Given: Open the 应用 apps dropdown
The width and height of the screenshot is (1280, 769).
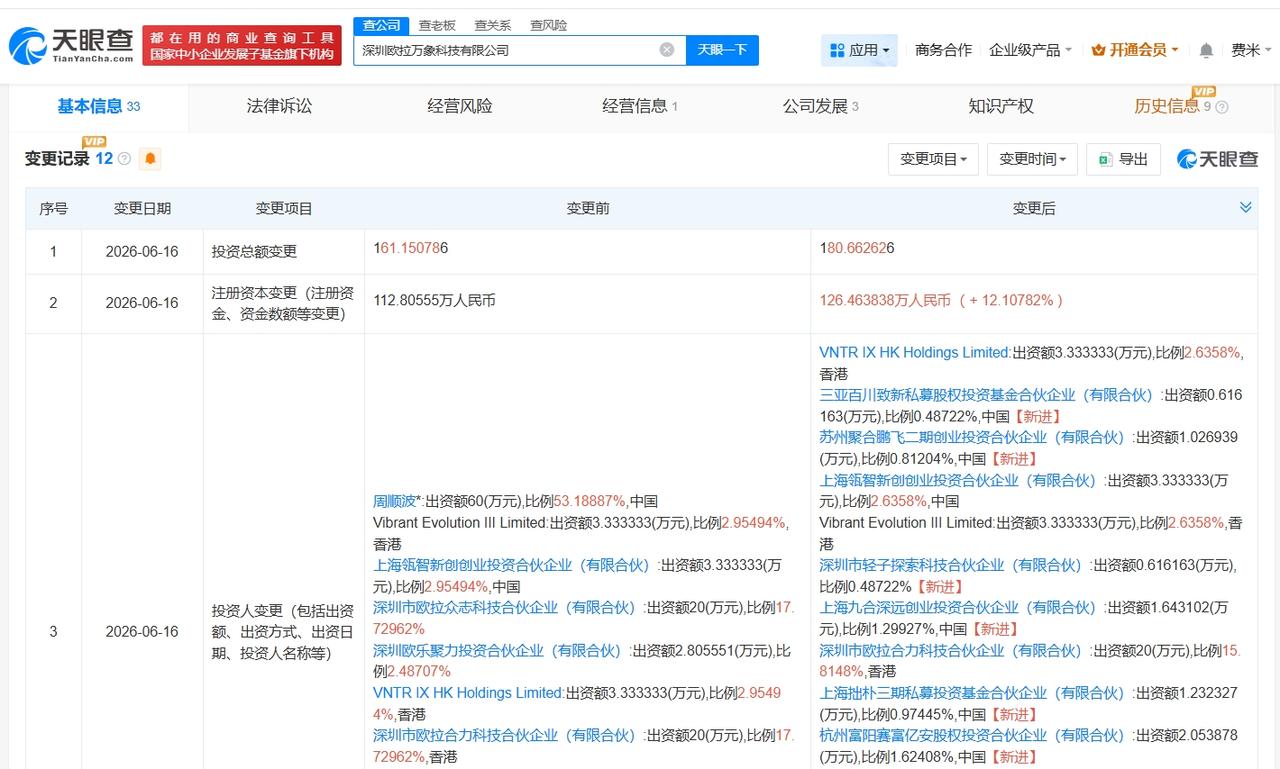Looking at the screenshot, I should coord(860,50).
